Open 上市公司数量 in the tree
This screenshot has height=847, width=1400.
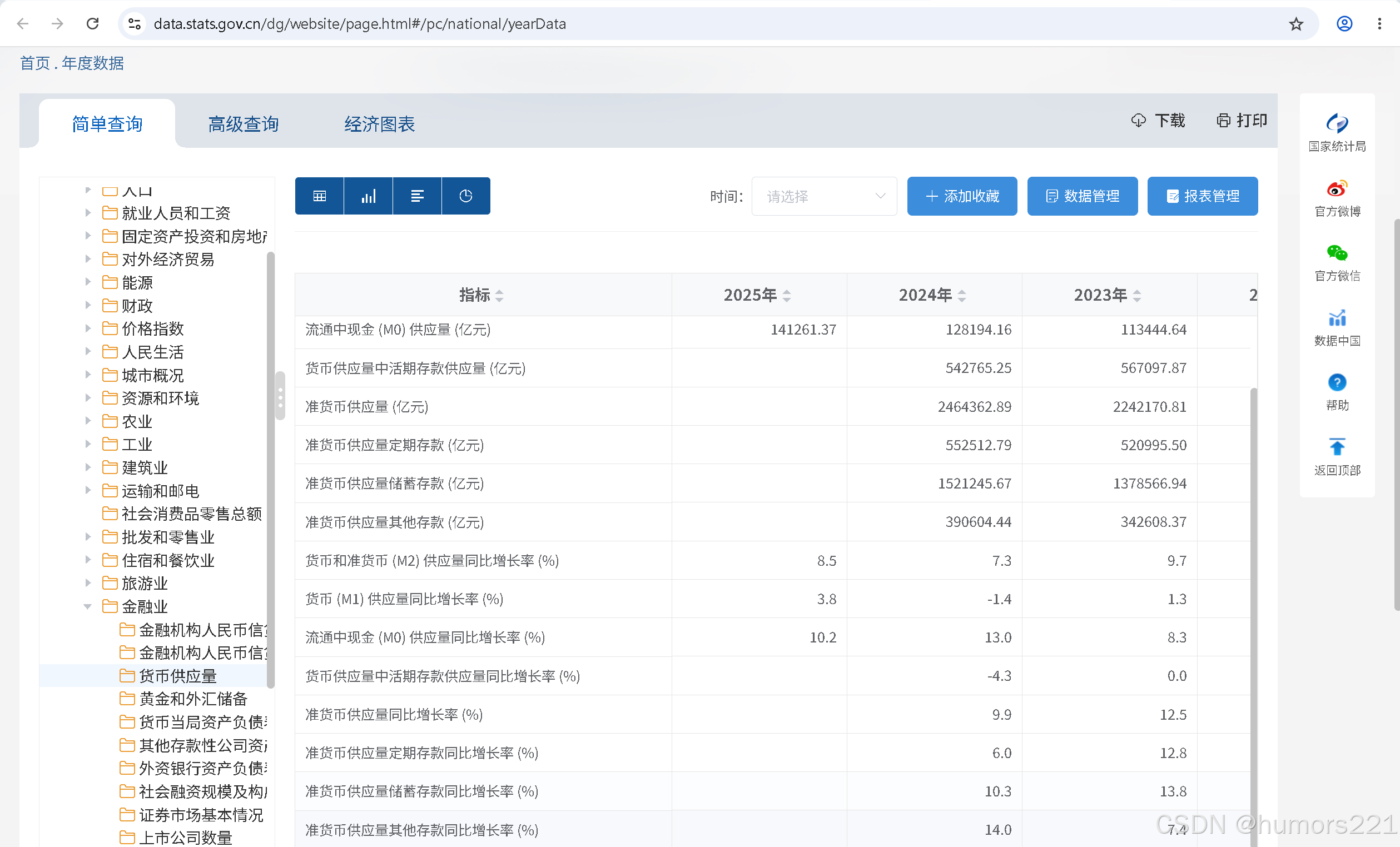186,838
